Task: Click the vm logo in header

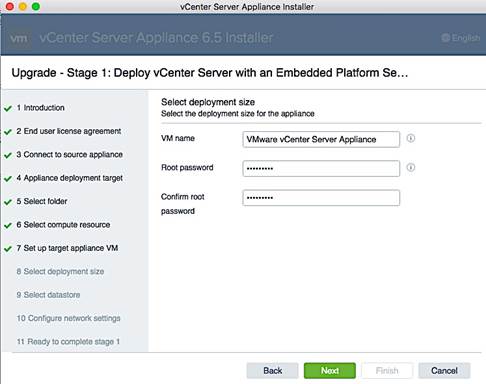Action: [19, 38]
